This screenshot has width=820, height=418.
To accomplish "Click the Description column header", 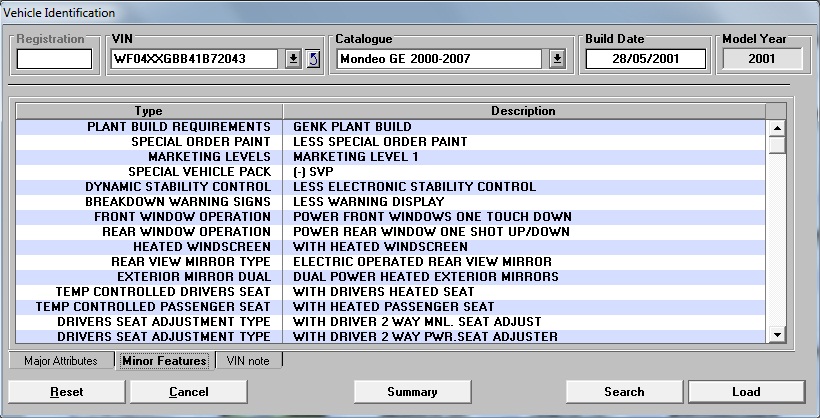I will [523, 111].
